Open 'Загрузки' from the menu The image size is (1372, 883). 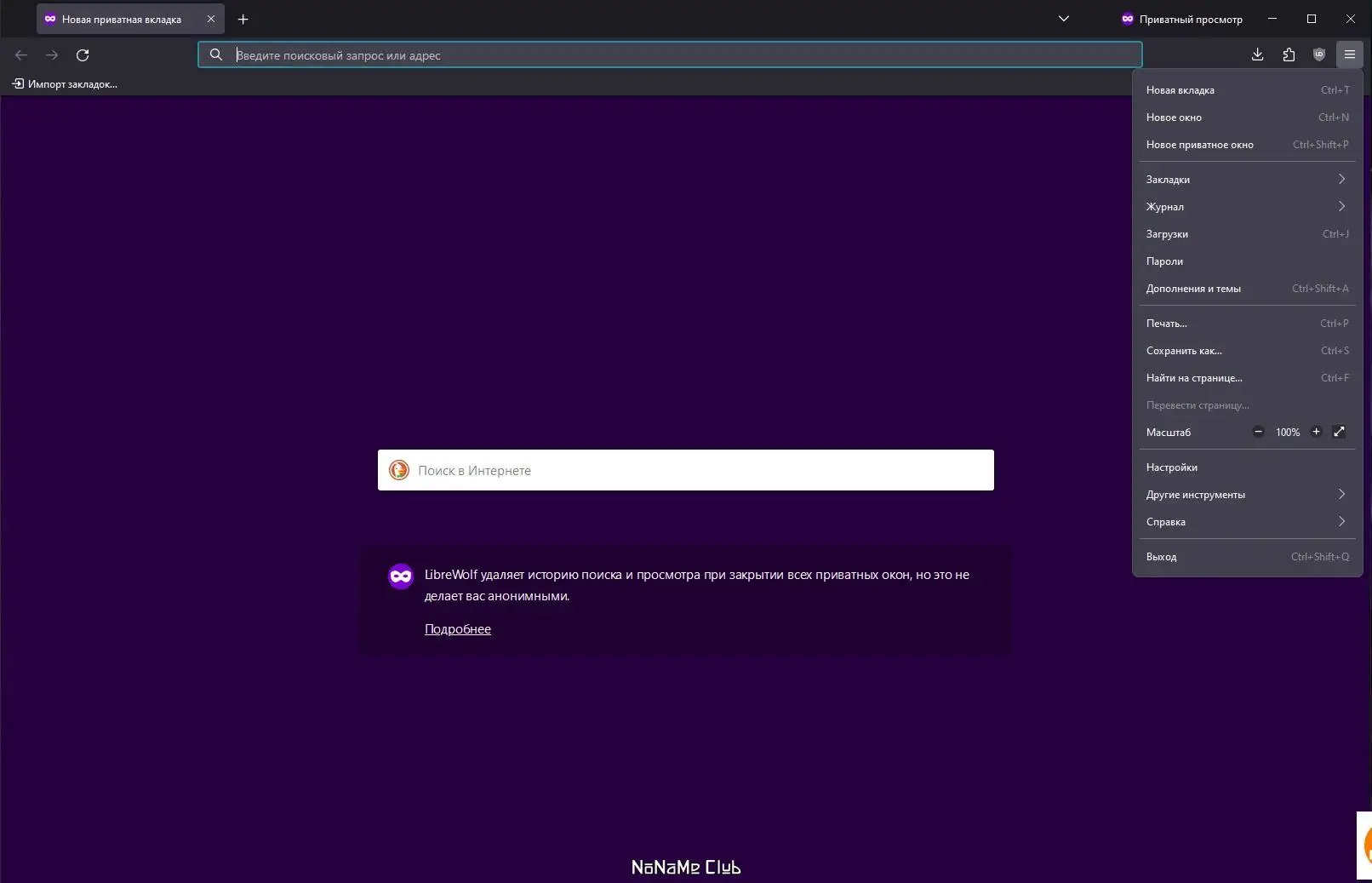click(1247, 234)
